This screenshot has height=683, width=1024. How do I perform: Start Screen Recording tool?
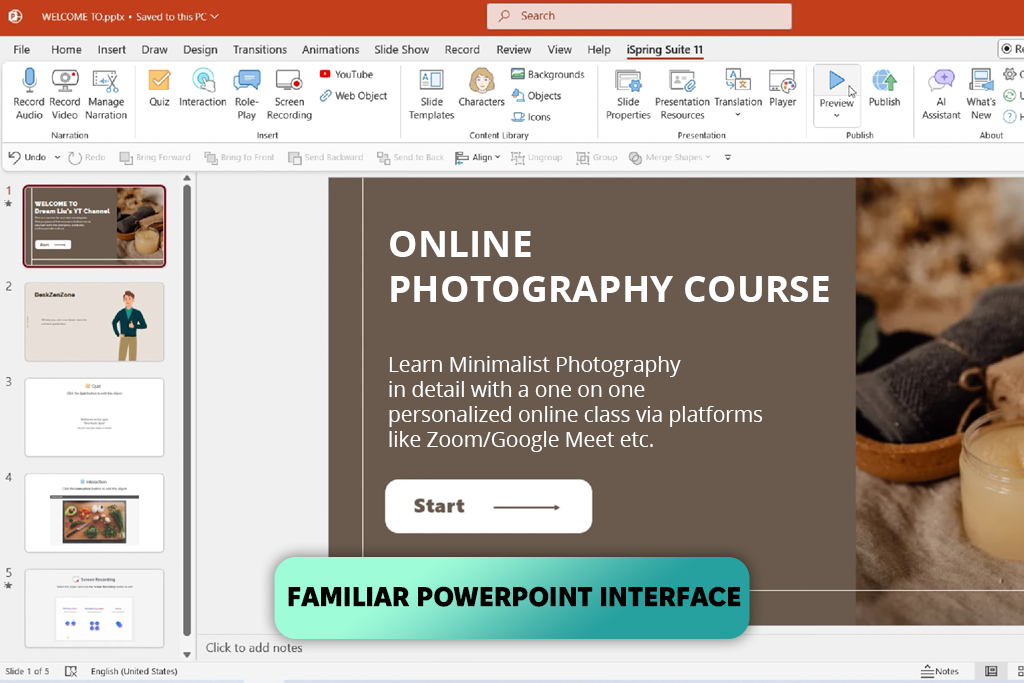click(289, 82)
